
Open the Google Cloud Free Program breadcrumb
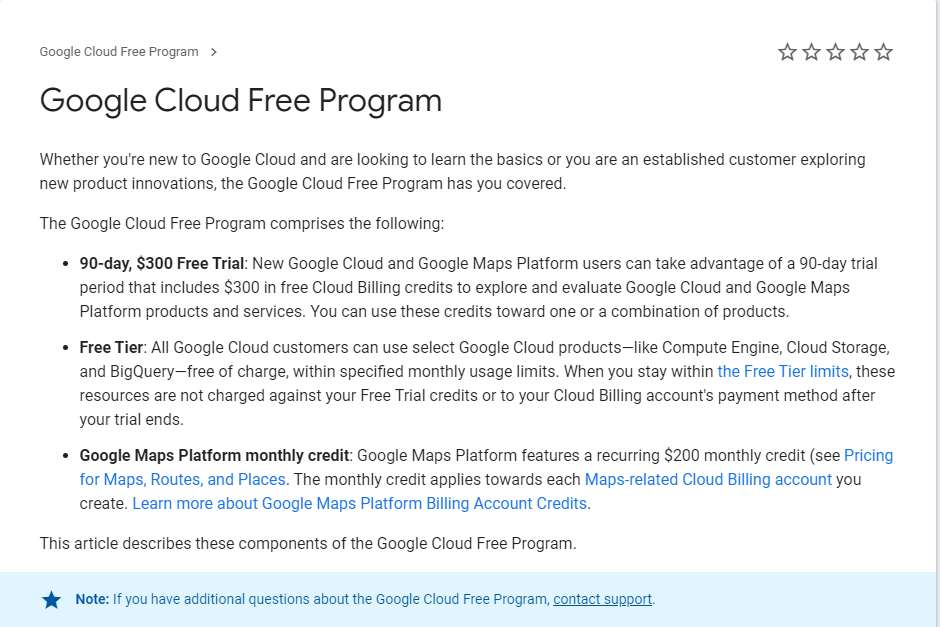(119, 52)
